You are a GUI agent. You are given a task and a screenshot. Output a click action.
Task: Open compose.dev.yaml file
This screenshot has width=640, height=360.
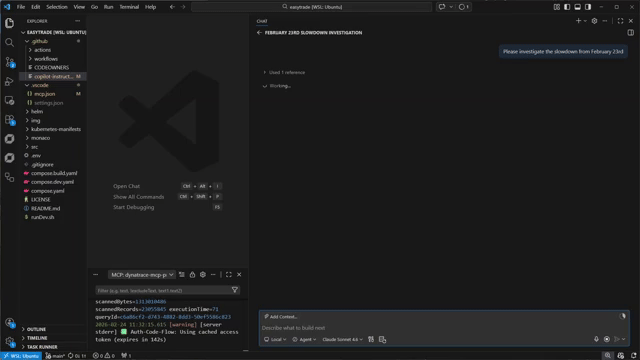[52, 182]
